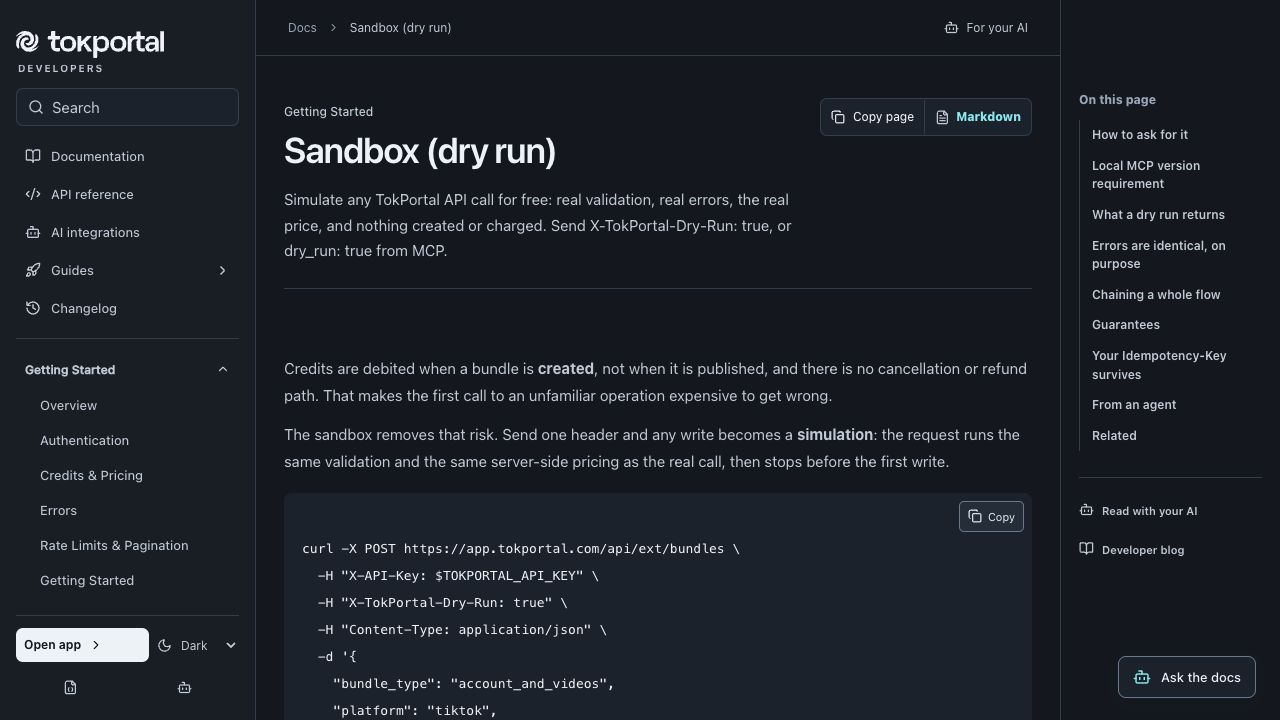Screen dimensions: 1280x720
Task: Open API reference in sidebar
Action: coord(127,194)
